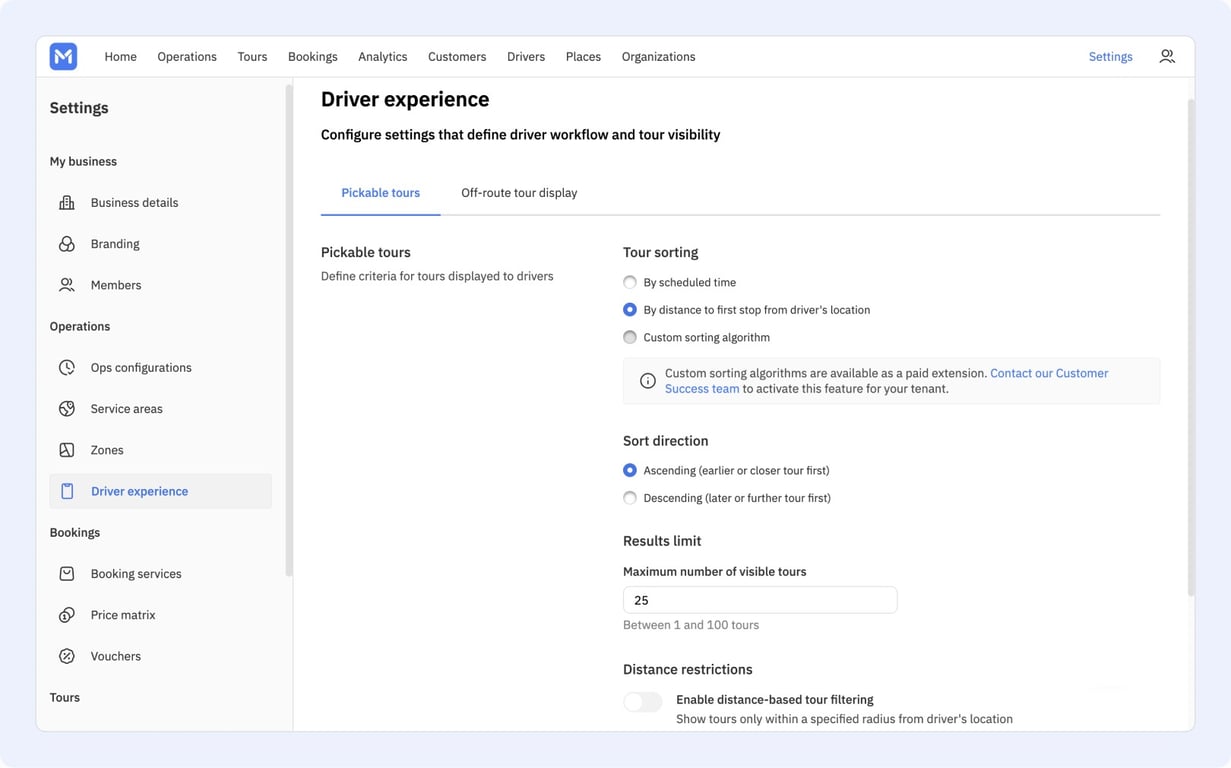Viewport: 1231px width, 768px height.
Task: Click the Driver experience page heading
Action: [x=405, y=99]
